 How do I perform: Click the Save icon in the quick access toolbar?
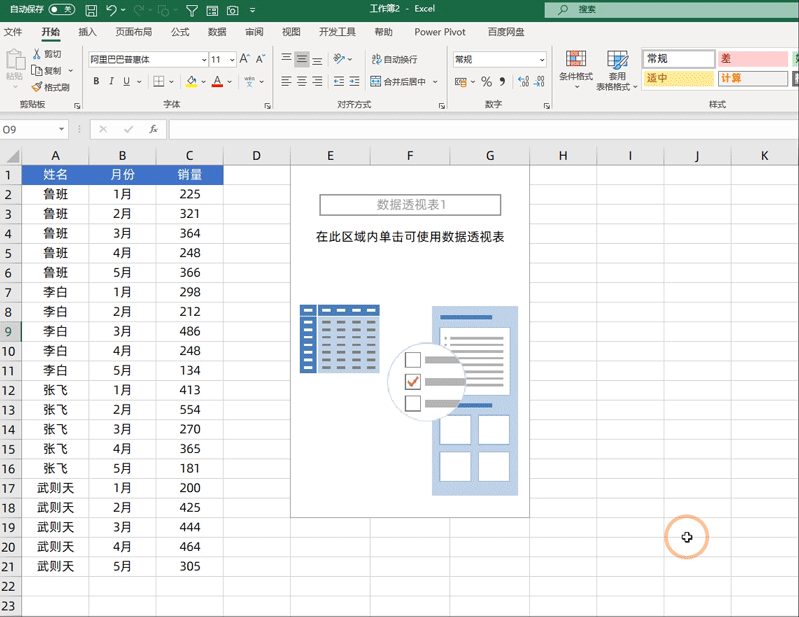pyautogui.click(x=91, y=10)
